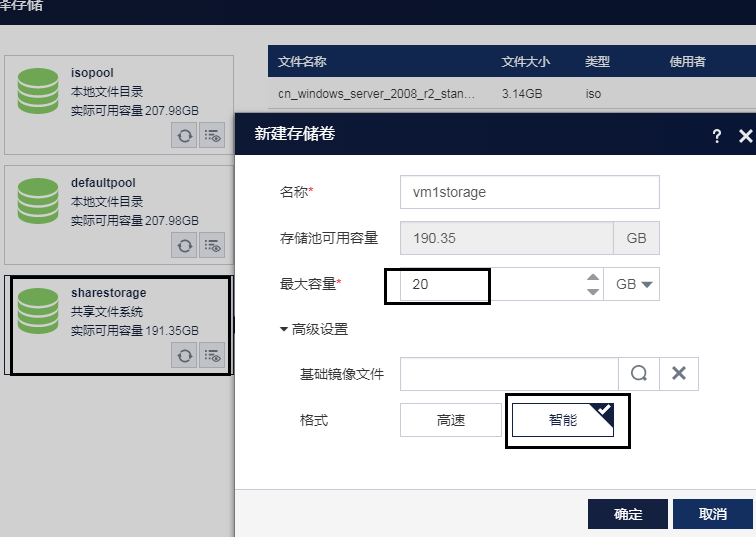Screen dimensions: 756x537
Task: Open help for 新建存储卷 dialog
Action: [717, 136]
